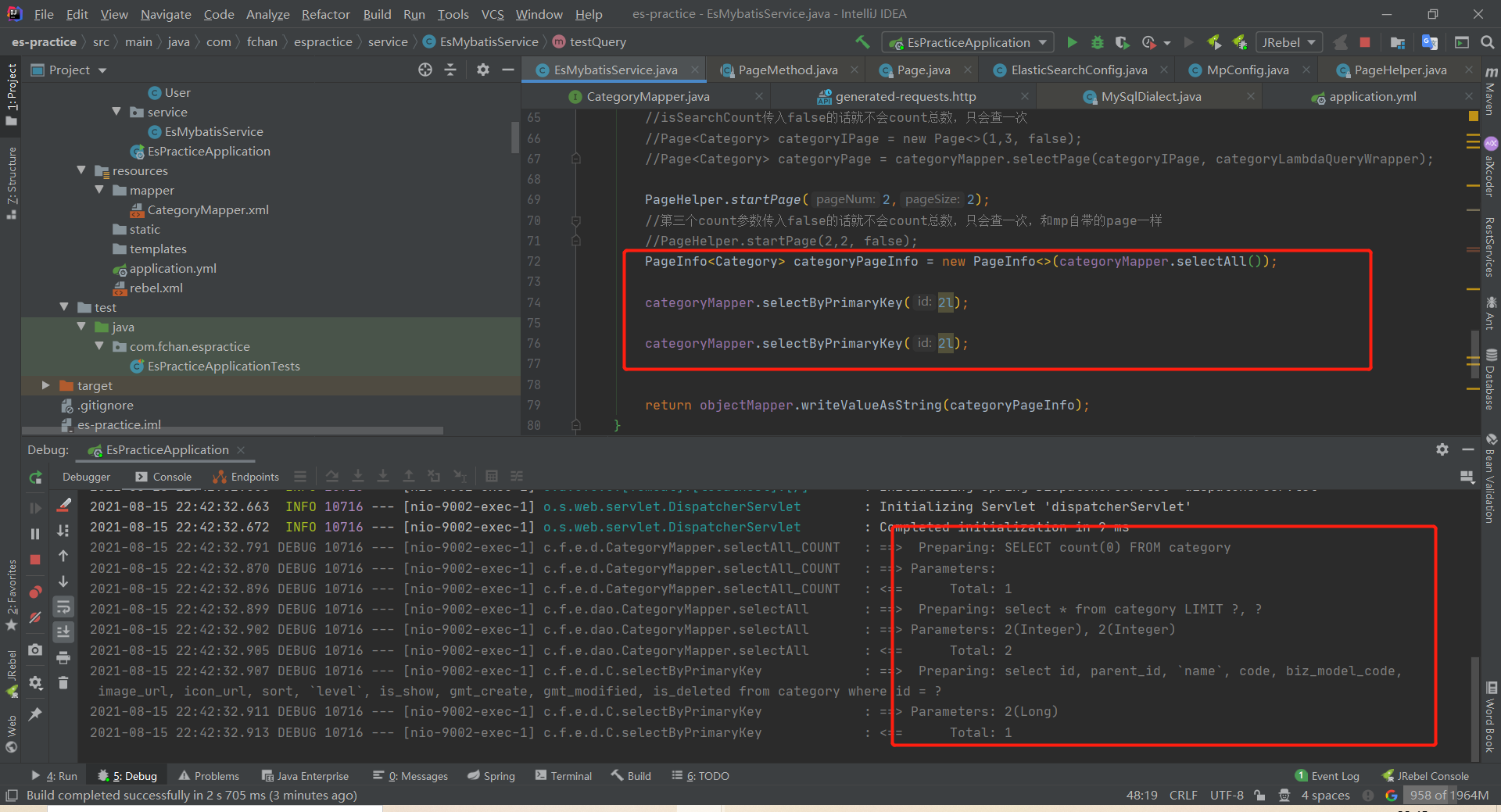This screenshot has height=812, width=1501.
Task: View breakpoints from the debug sidebar
Action: [35, 592]
